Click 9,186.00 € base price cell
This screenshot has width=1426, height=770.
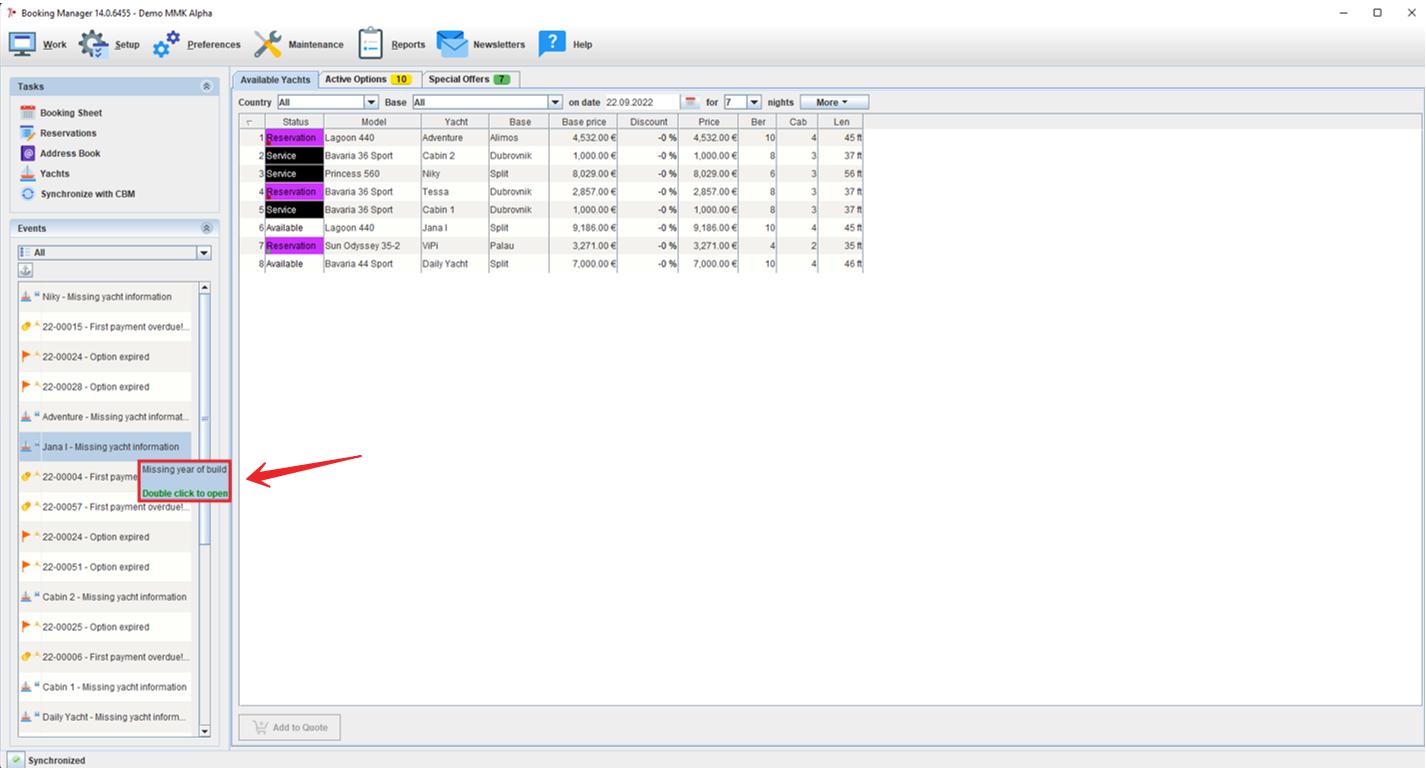[x=583, y=228]
